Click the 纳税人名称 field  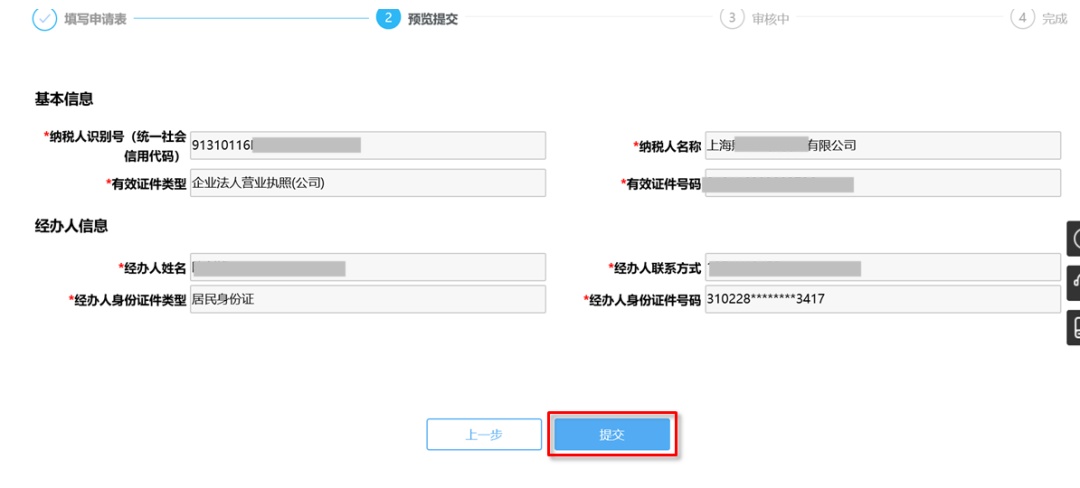pos(881,145)
